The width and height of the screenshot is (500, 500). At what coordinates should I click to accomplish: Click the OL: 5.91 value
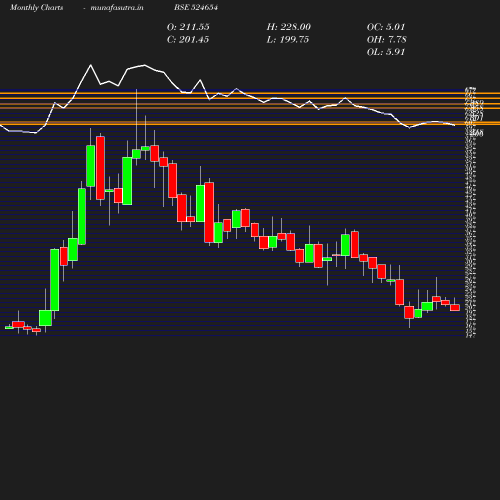tap(386, 52)
